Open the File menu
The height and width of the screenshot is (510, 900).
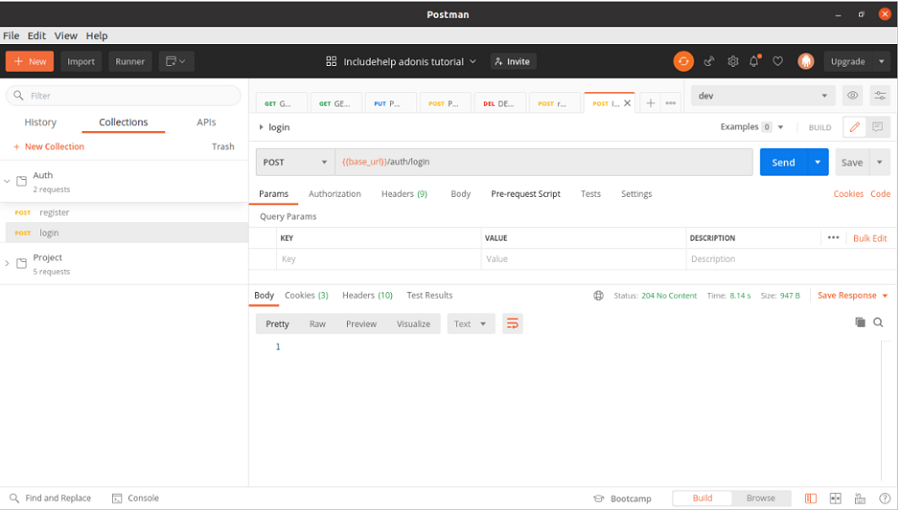(11, 36)
